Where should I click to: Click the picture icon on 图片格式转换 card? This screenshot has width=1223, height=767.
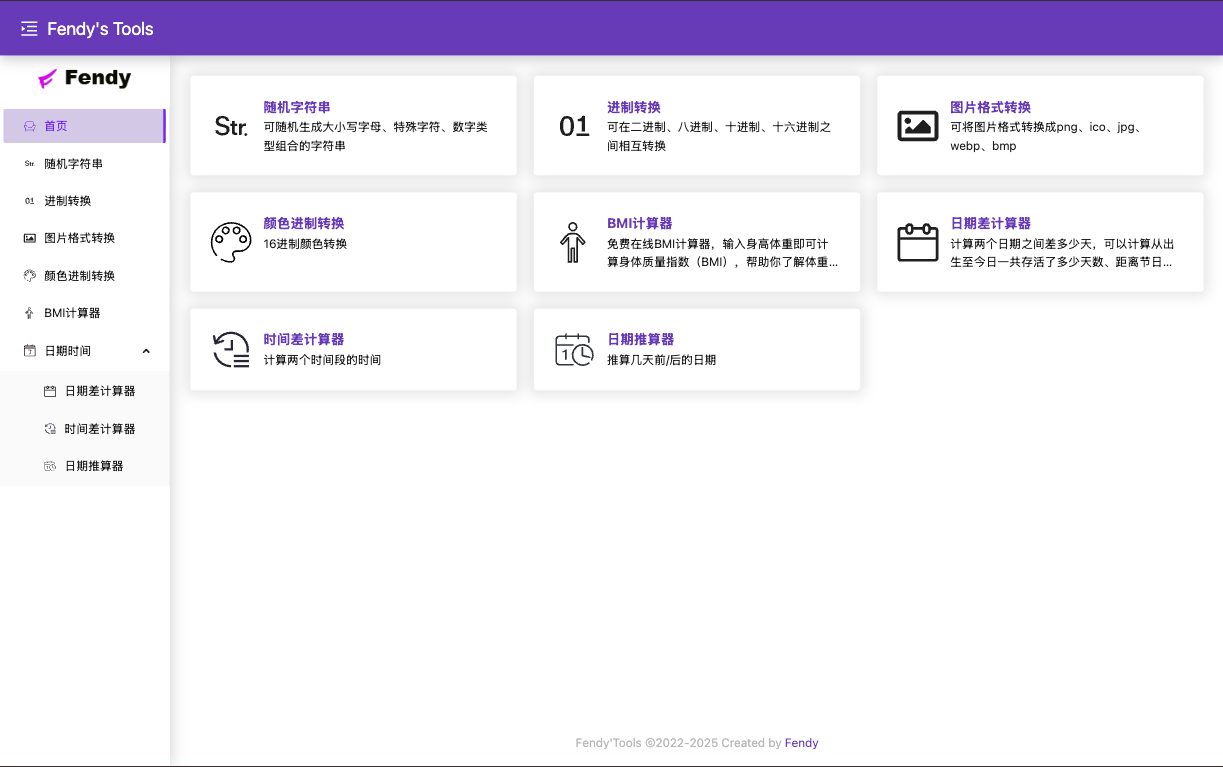pos(917,126)
